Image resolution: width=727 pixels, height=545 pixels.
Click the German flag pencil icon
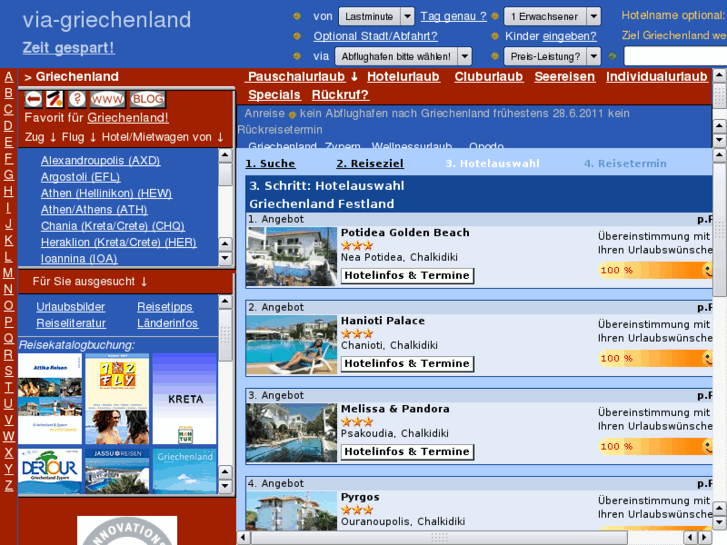(x=55, y=99)
